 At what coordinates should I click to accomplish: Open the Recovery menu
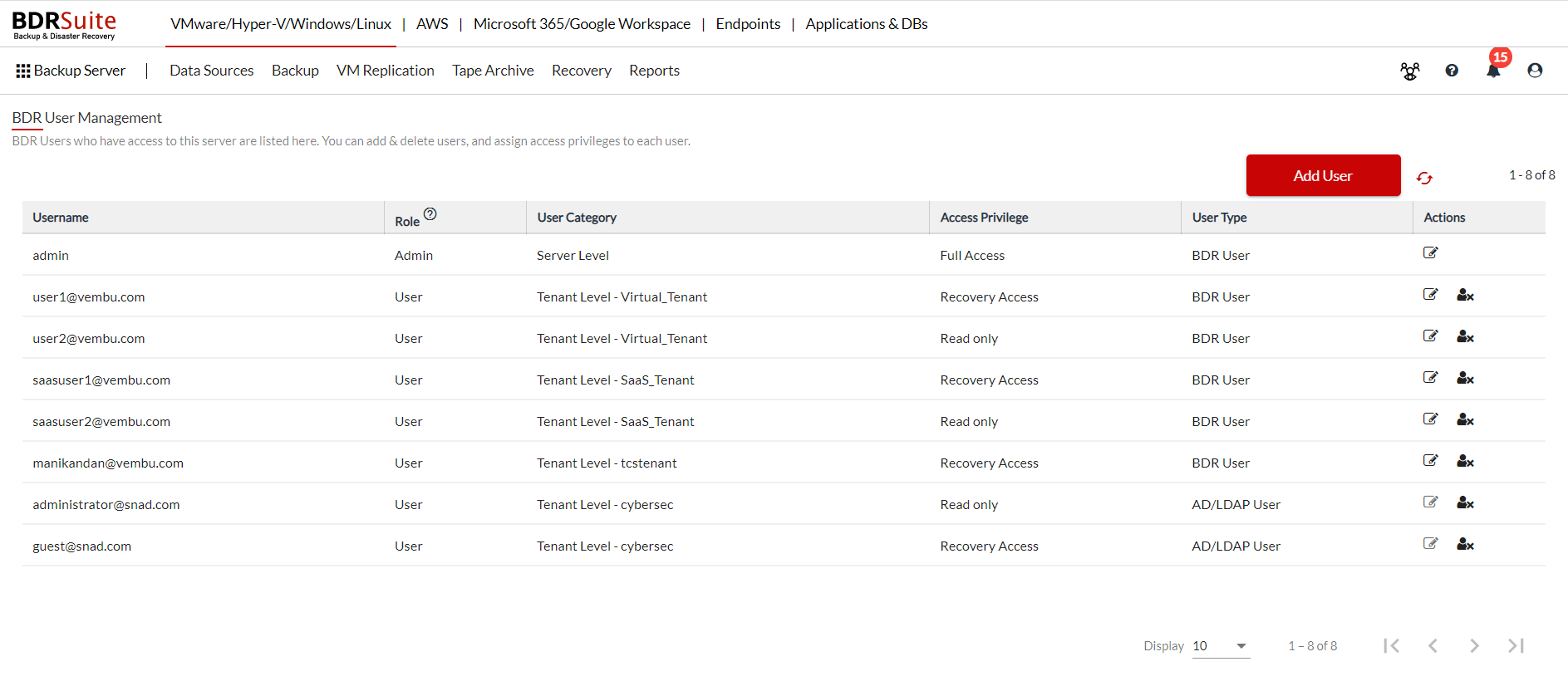[x=582, y=71]
